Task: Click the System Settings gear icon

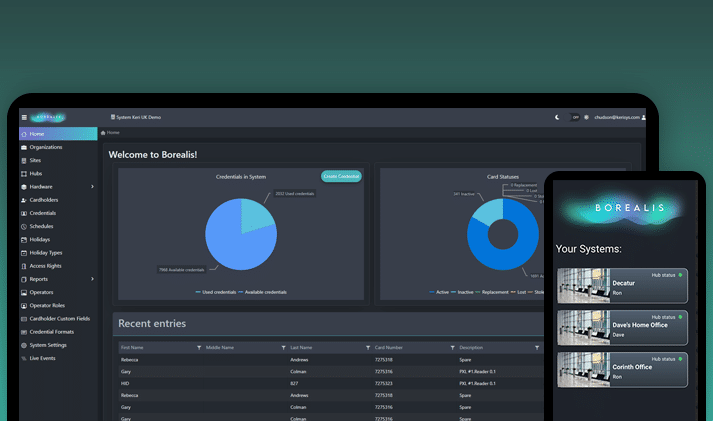Action: tap(24, 345)
